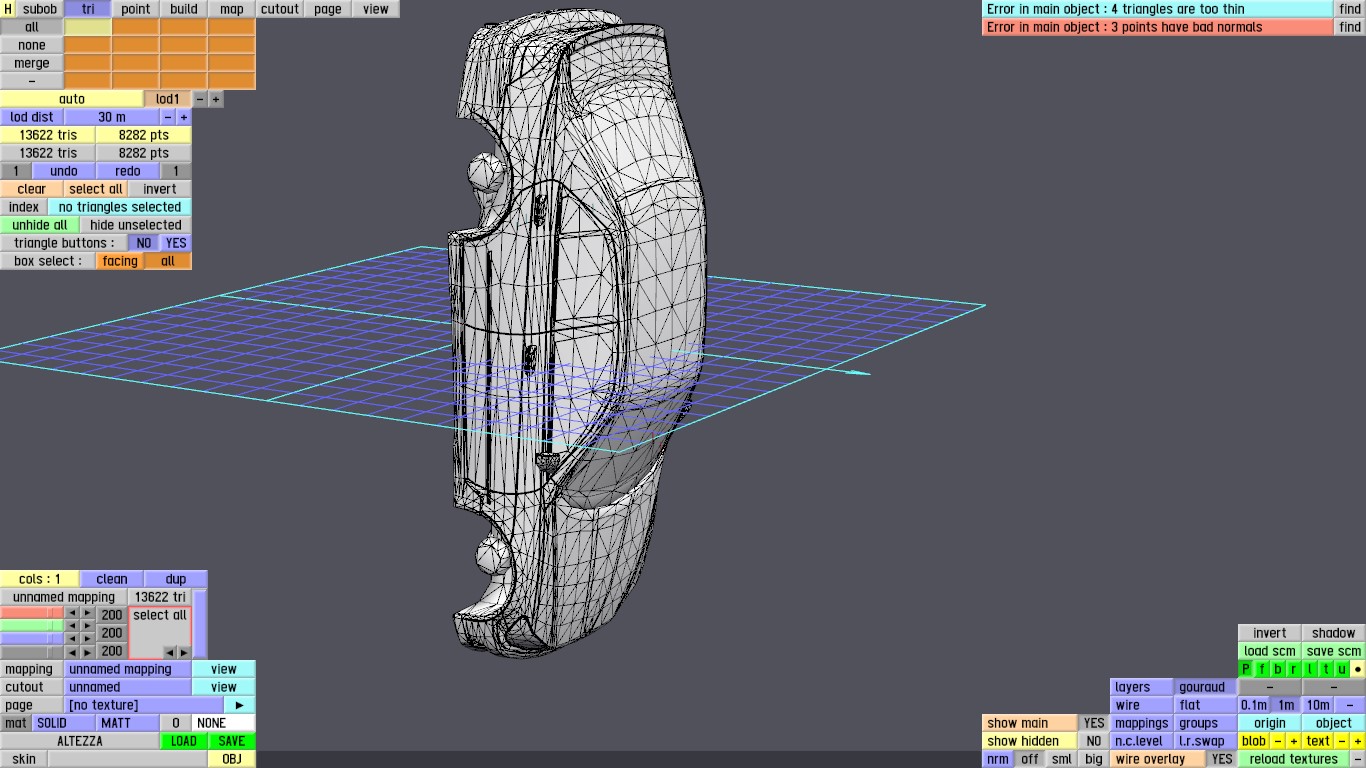Increase blob size with plus
1366x768 pixels.
point(1294,741)
